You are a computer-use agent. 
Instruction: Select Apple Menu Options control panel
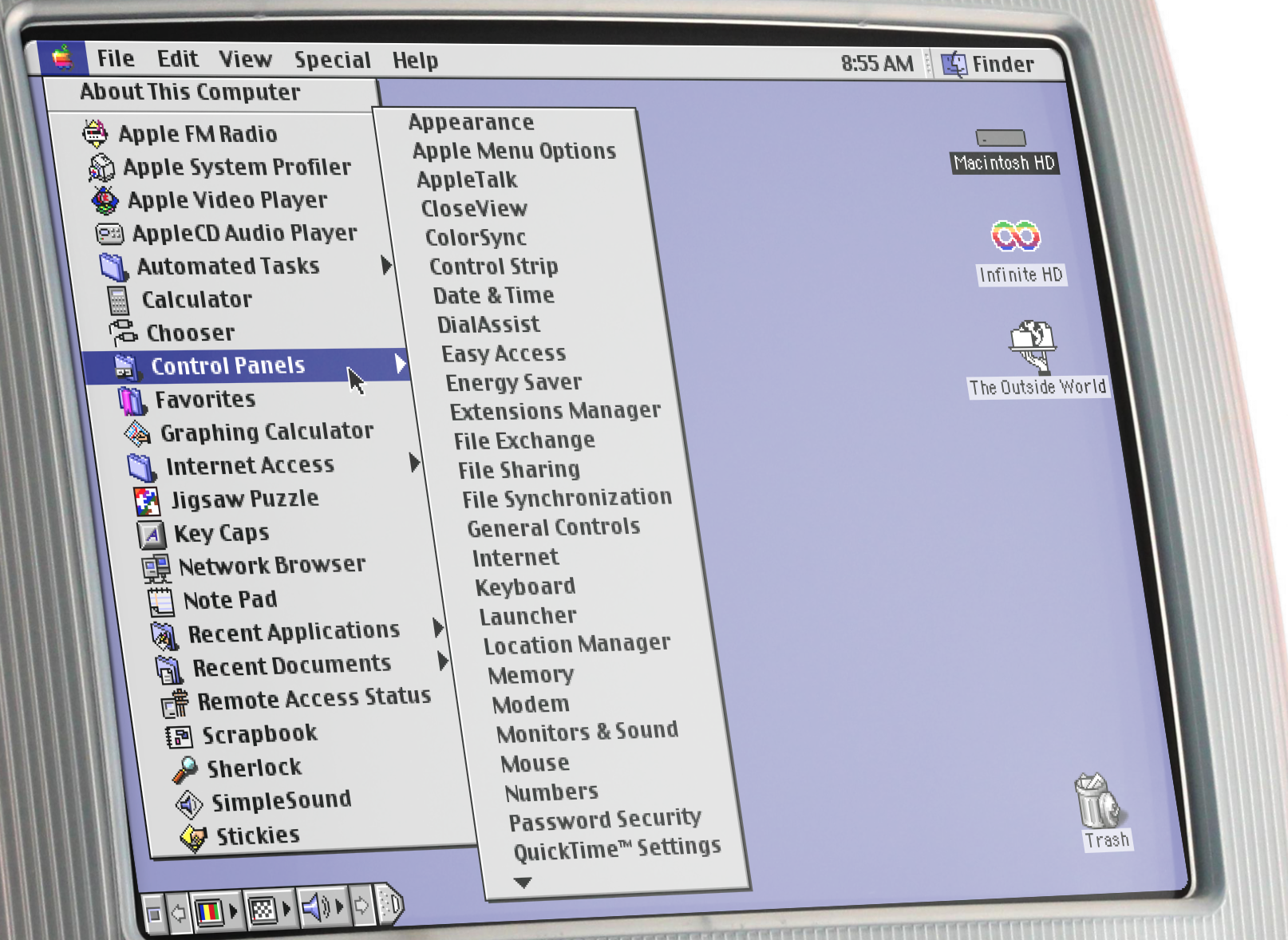coord(515,151)
